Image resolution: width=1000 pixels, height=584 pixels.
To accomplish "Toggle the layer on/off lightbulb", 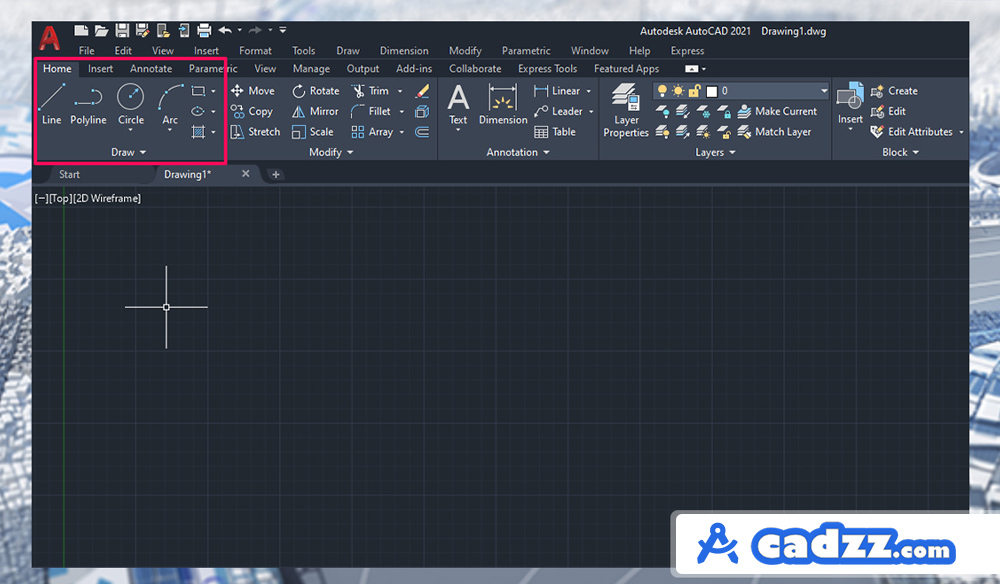I will pyautogui.click(x=662, y=91).
